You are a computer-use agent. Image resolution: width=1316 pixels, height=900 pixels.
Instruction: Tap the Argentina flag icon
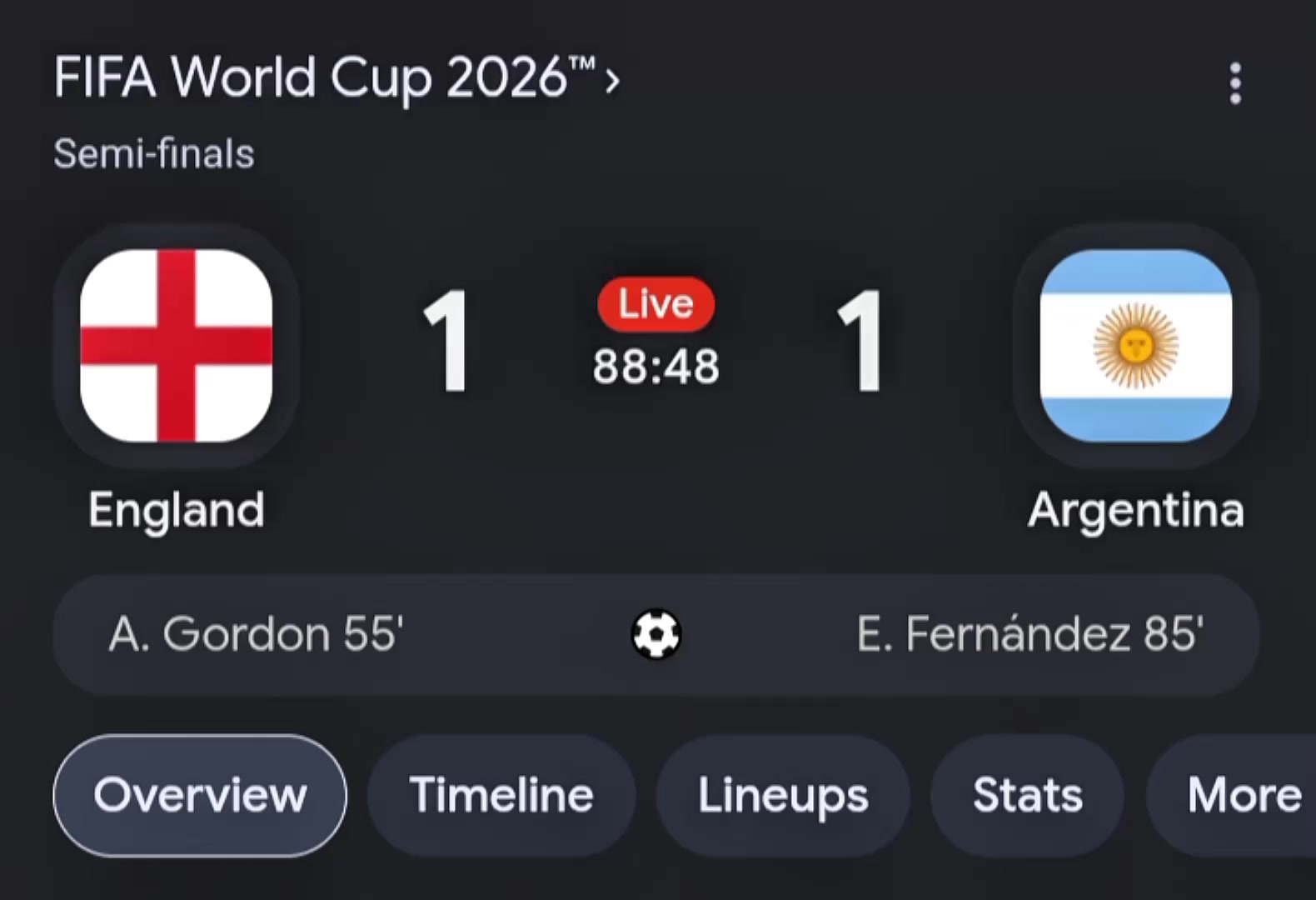1136,345
